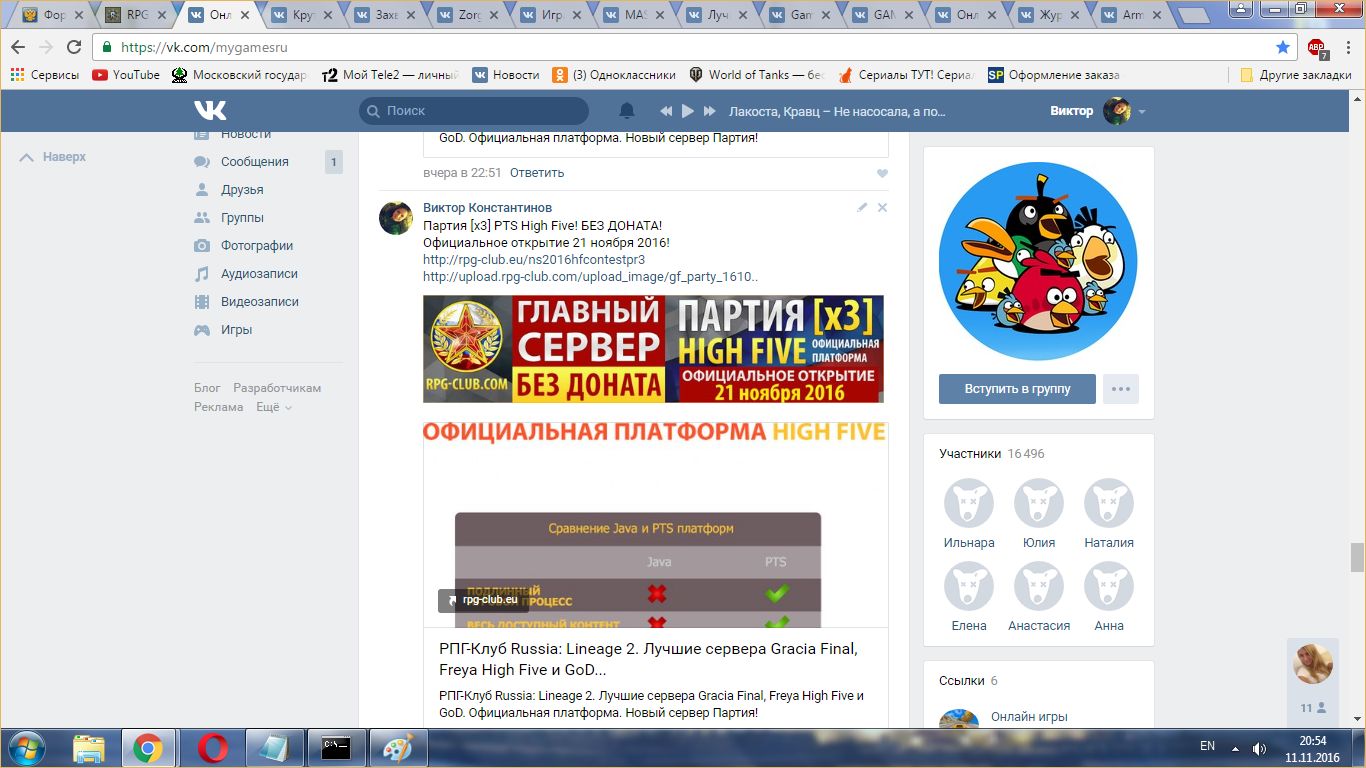This screenshot has width=1366, height=768.
Task: Switch to the Arm browser tab
Action: point(1131,15)
